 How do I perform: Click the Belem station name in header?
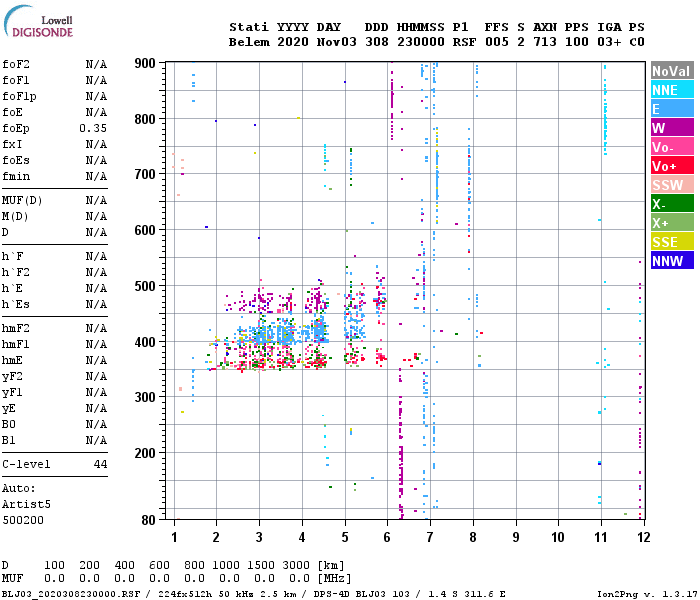[249, 42]
